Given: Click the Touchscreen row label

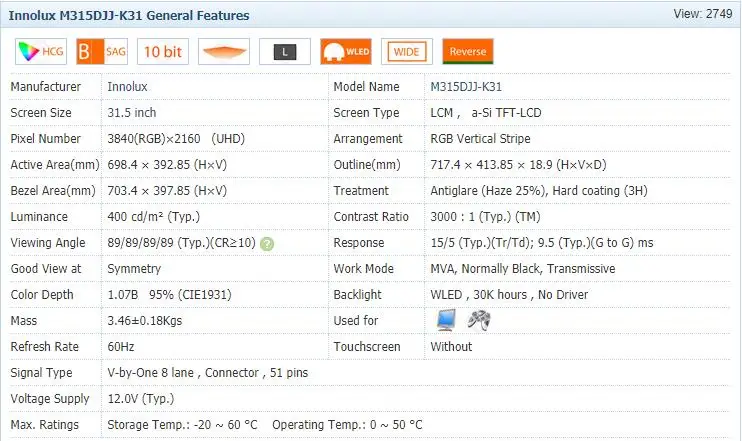Looking at the screenshot, I should [367, 347].
